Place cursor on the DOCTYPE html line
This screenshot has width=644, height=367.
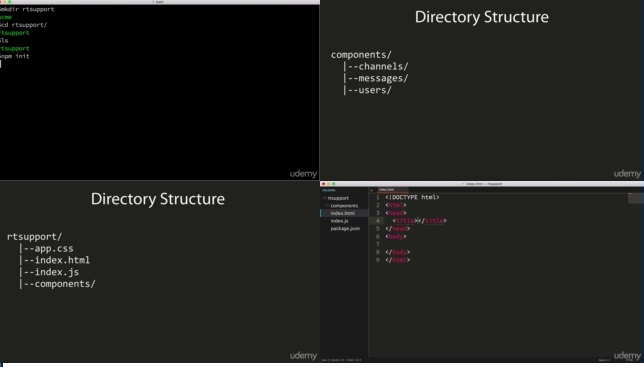pyautogui.click(x=412, y=197)
